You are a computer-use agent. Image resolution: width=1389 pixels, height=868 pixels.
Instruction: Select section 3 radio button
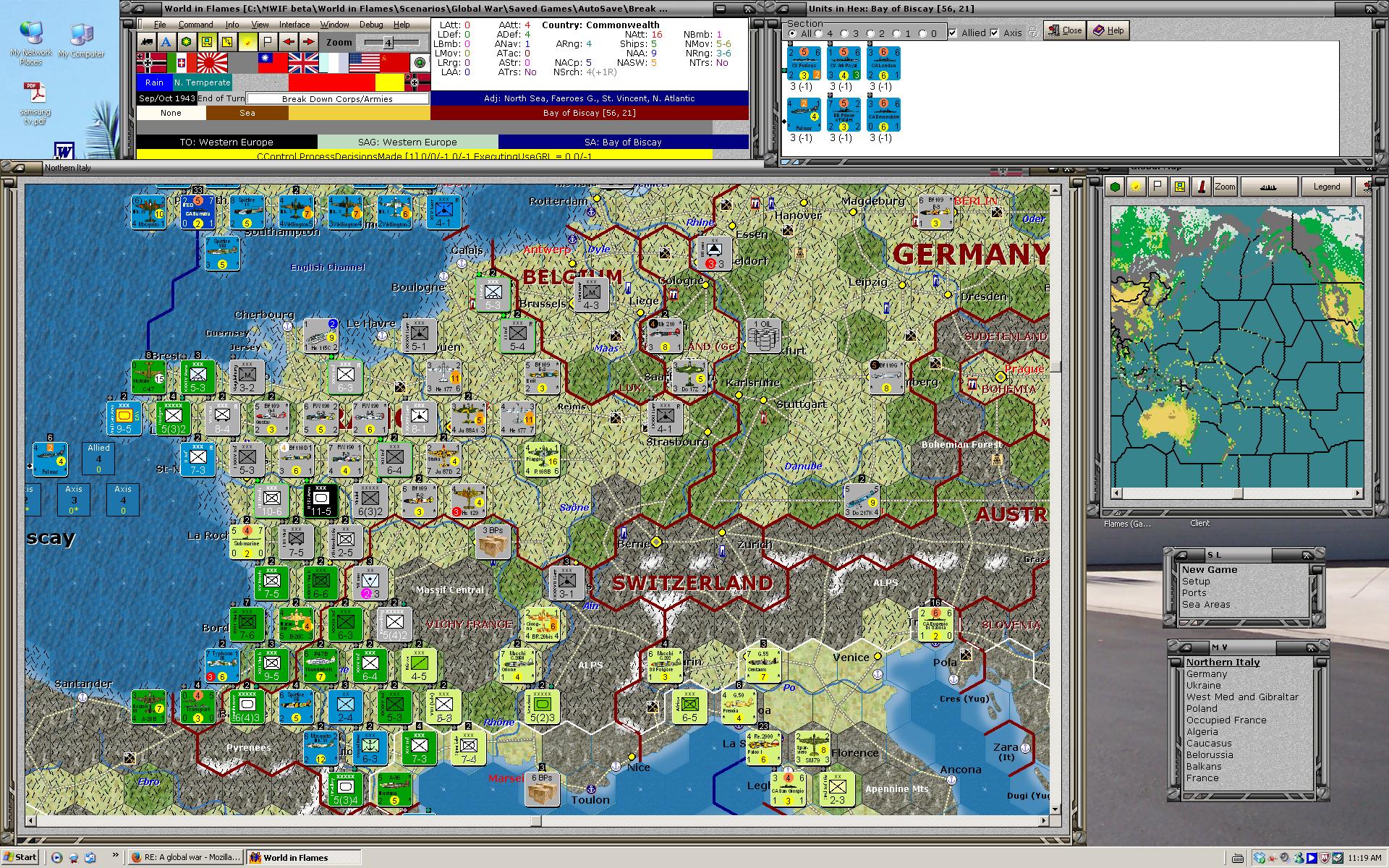click(x=845, y=33)
